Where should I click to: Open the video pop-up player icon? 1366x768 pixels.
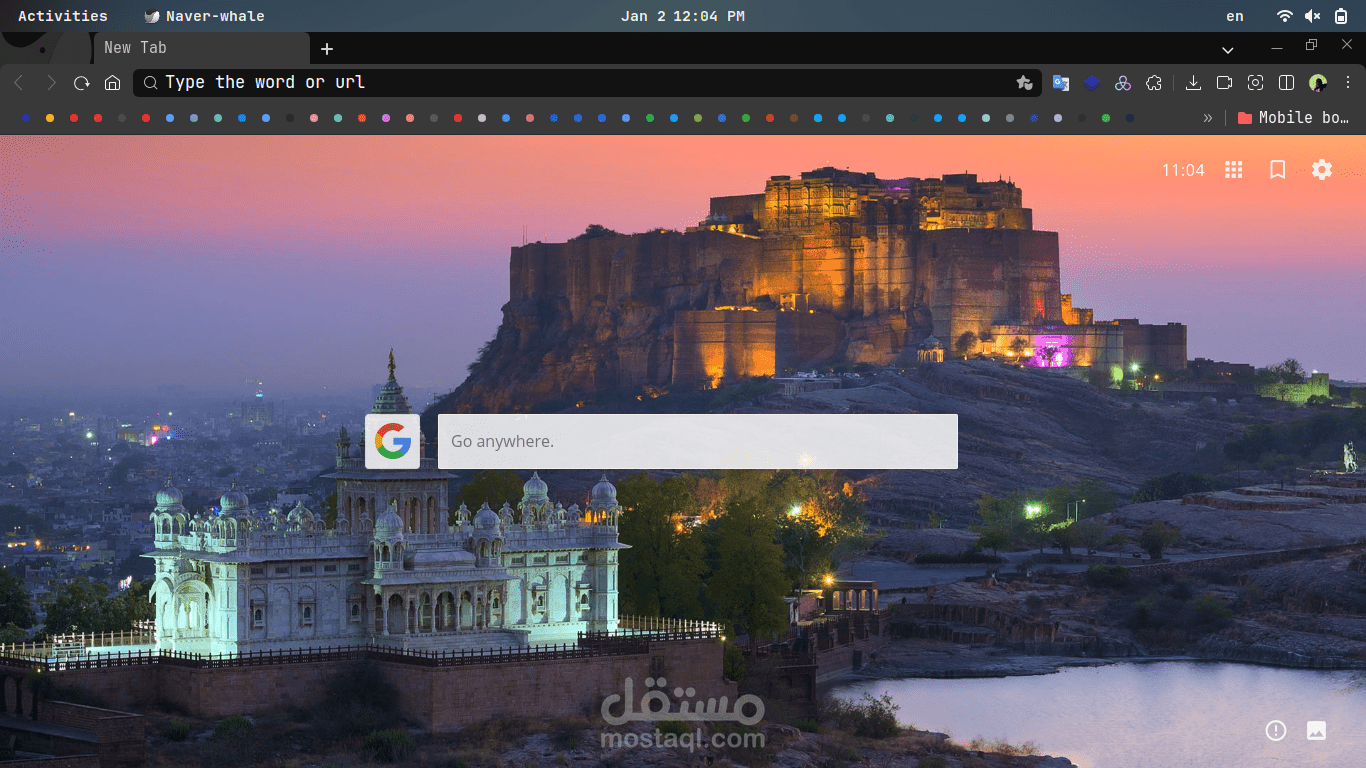coord(1224,82)
